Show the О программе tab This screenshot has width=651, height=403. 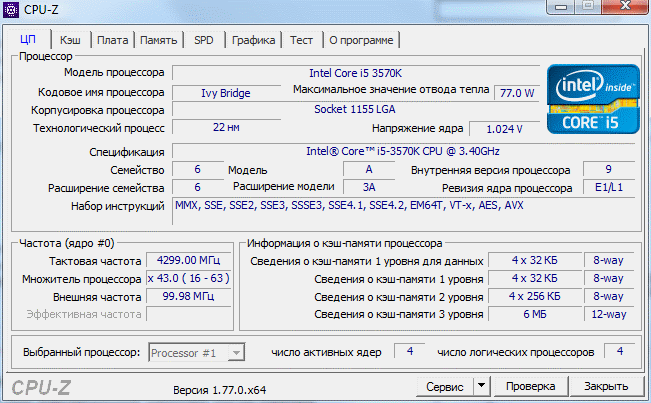(x=361, y=40)
